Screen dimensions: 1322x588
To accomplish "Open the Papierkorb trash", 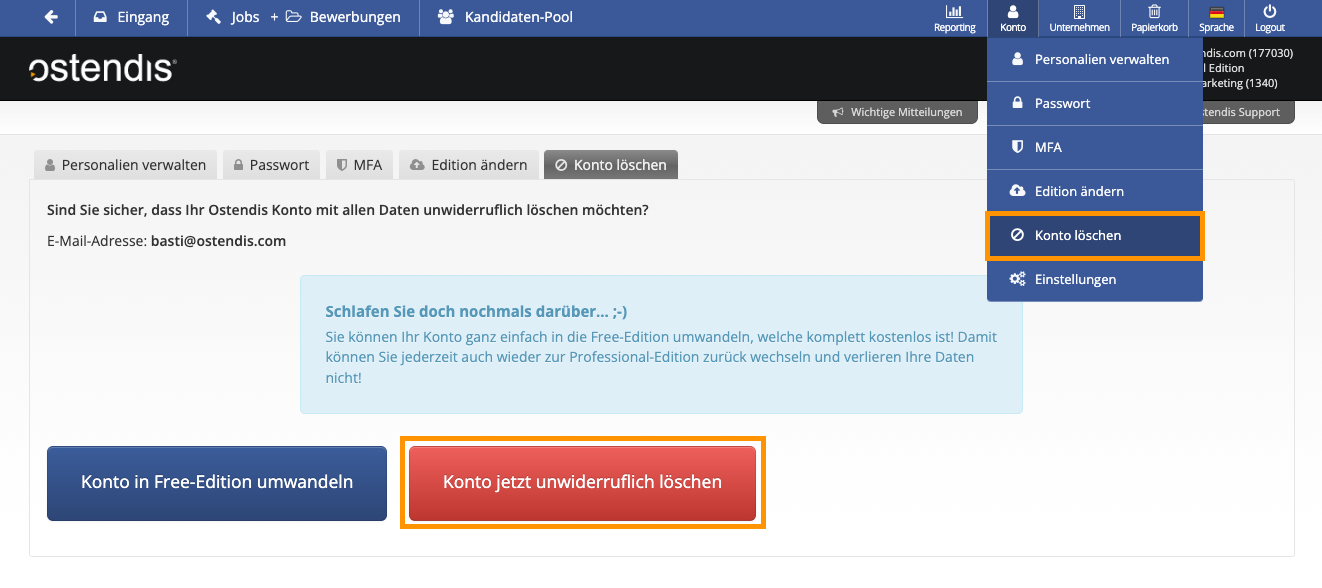I will pyautogui.click(x=1155, y=18).
